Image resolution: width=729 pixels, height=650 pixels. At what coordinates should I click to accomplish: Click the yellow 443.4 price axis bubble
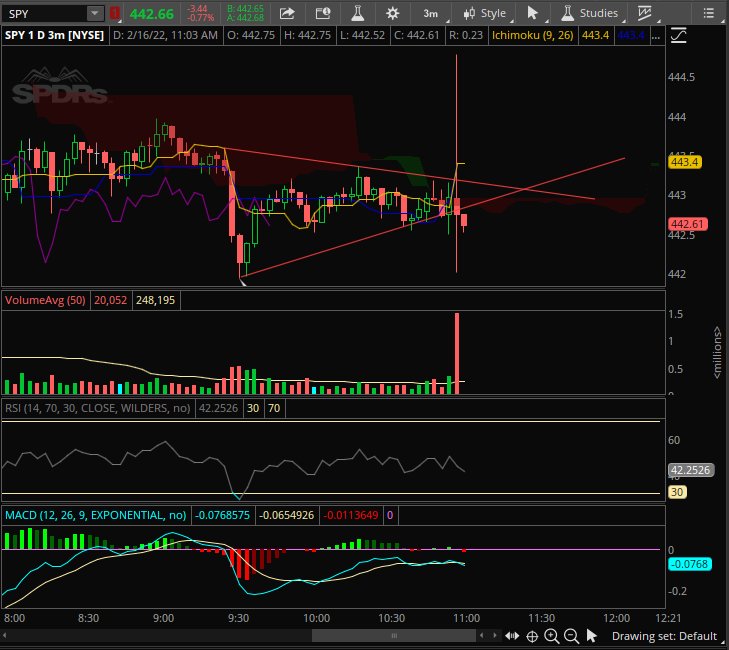pos(684,162)
